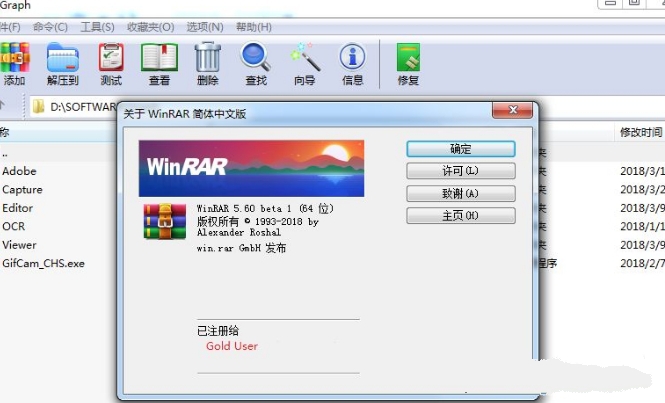Click the Acknowledgments (致谢) button

pos(461,193)
